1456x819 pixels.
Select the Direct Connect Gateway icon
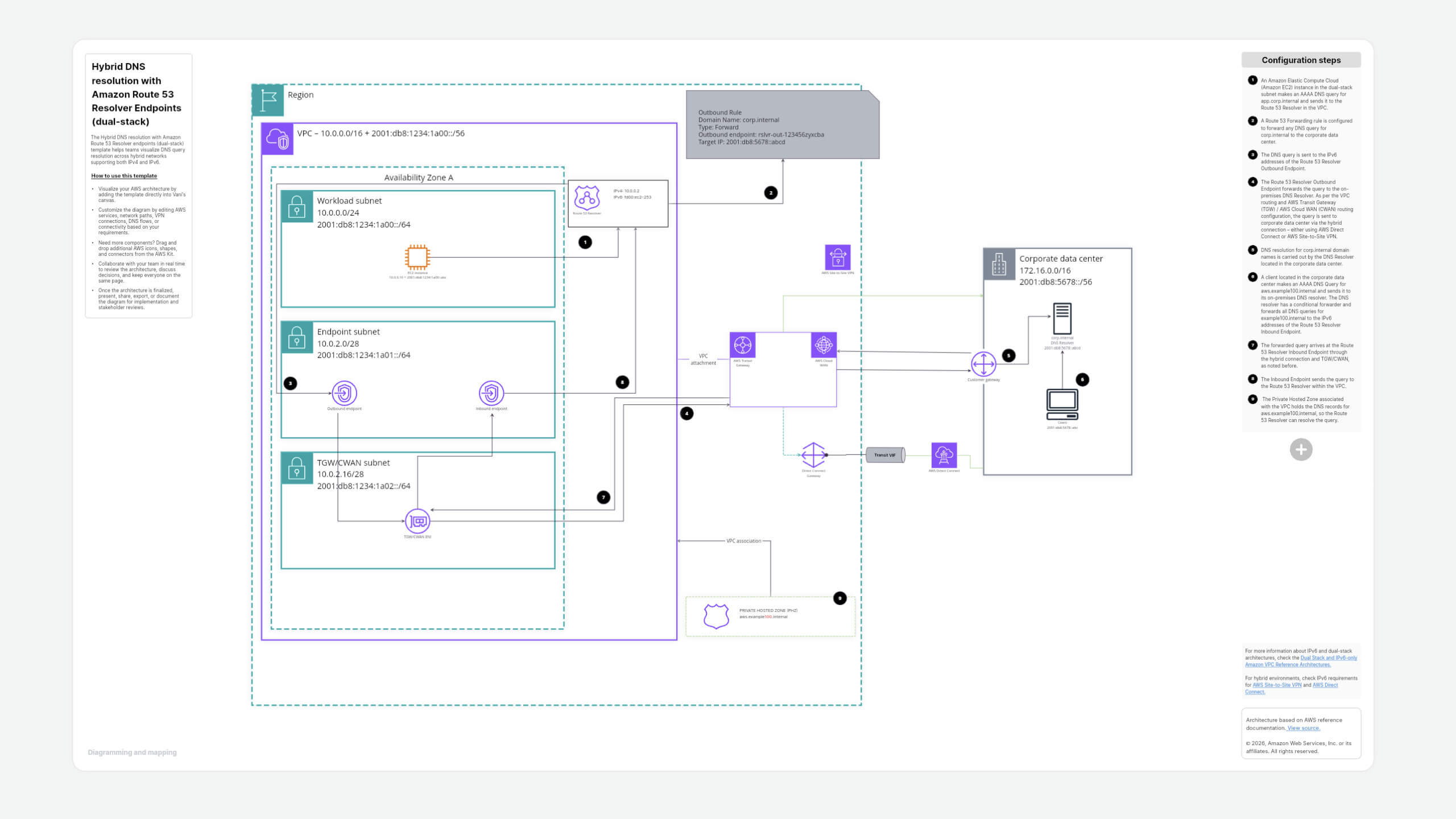(x=813, y=455)
